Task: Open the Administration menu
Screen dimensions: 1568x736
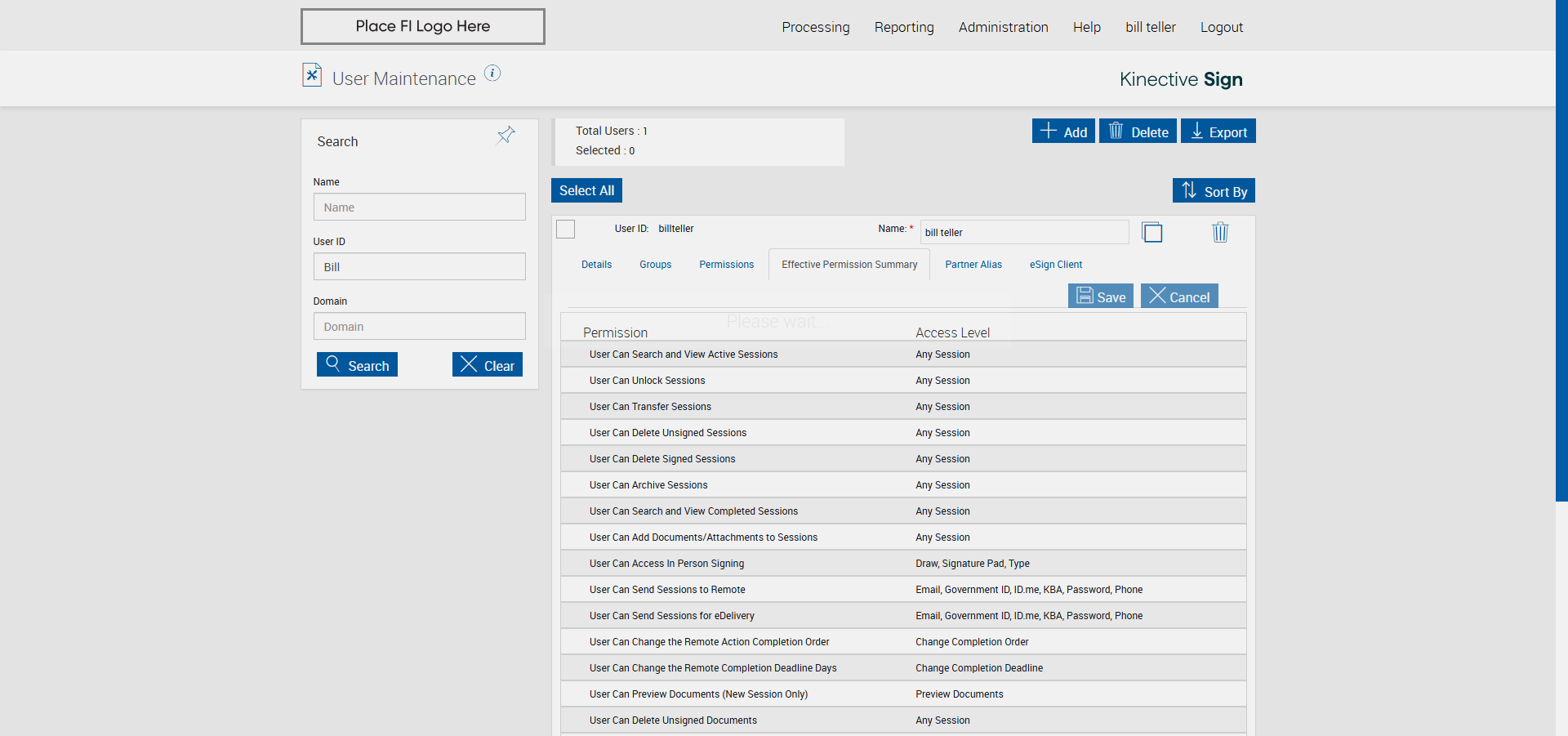Action: (1003, 27)
